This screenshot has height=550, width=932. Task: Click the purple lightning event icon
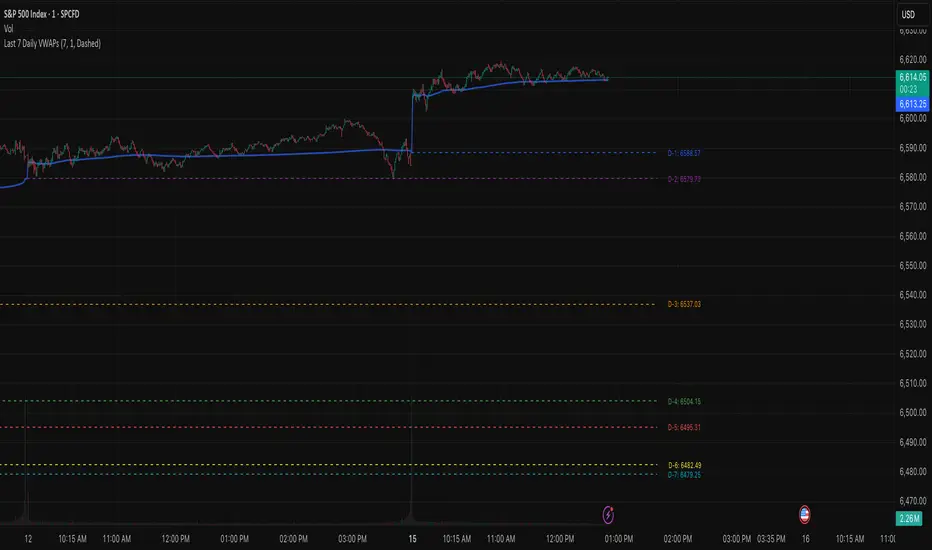(608, 515)
